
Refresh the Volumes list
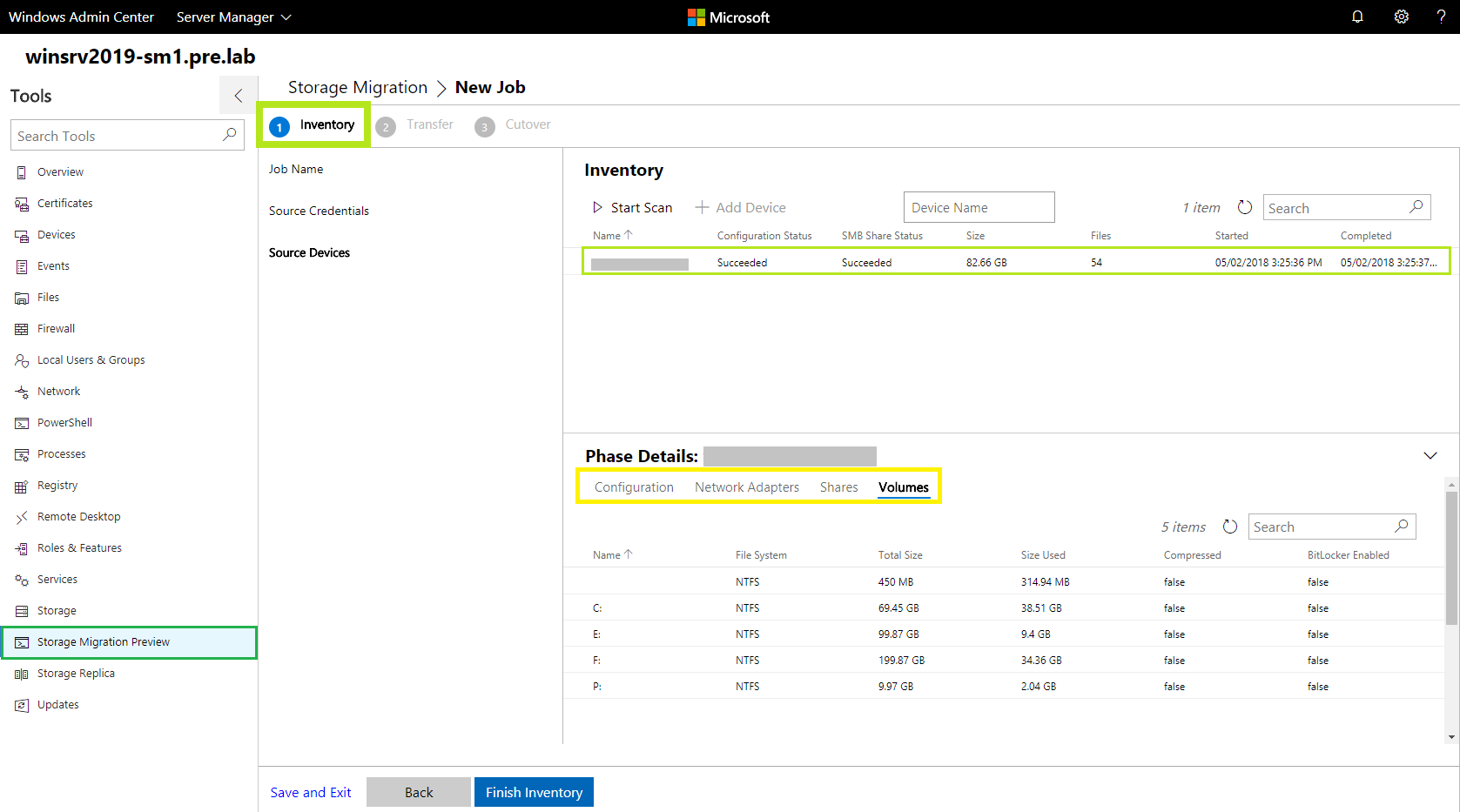pos(1230,527)
